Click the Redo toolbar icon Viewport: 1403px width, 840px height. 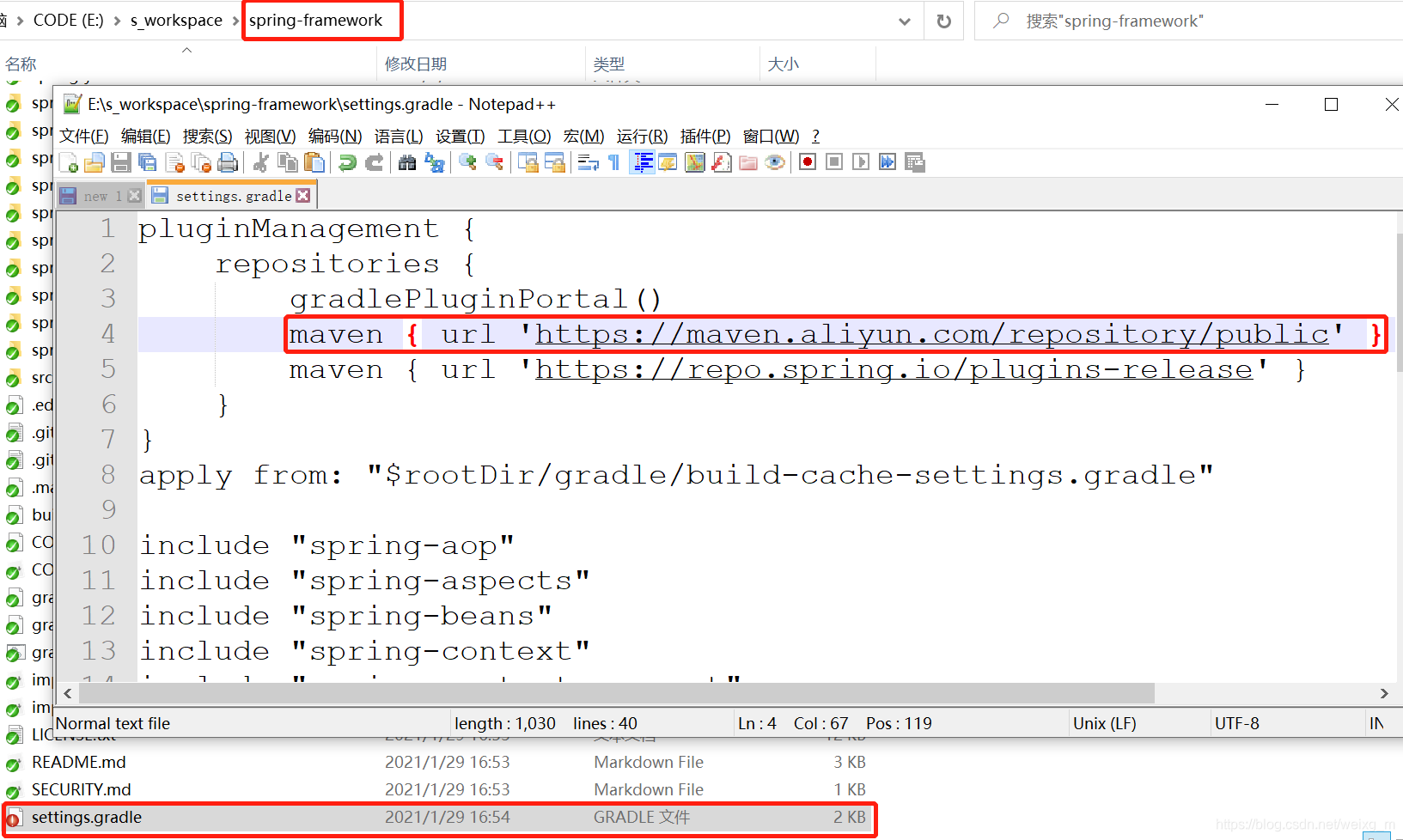(x=374, y=162)
